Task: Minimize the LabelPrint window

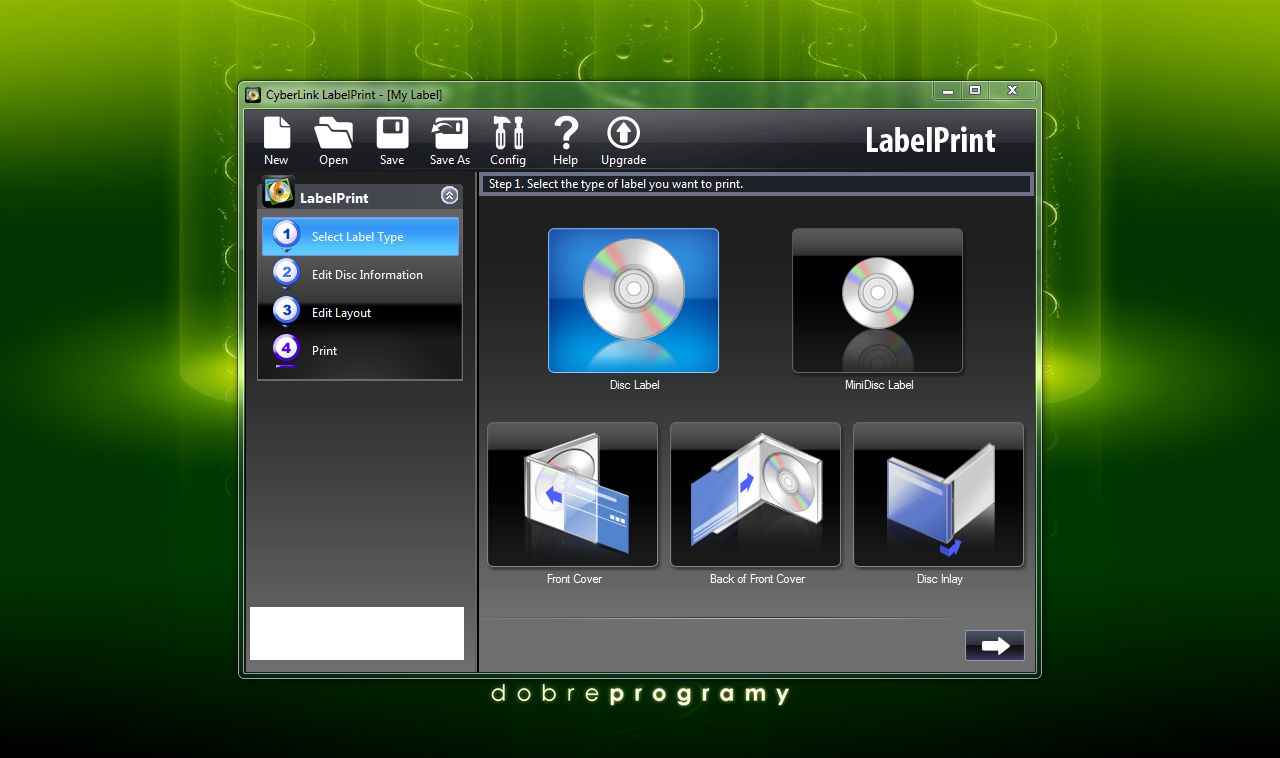Action: coord(947,91)
